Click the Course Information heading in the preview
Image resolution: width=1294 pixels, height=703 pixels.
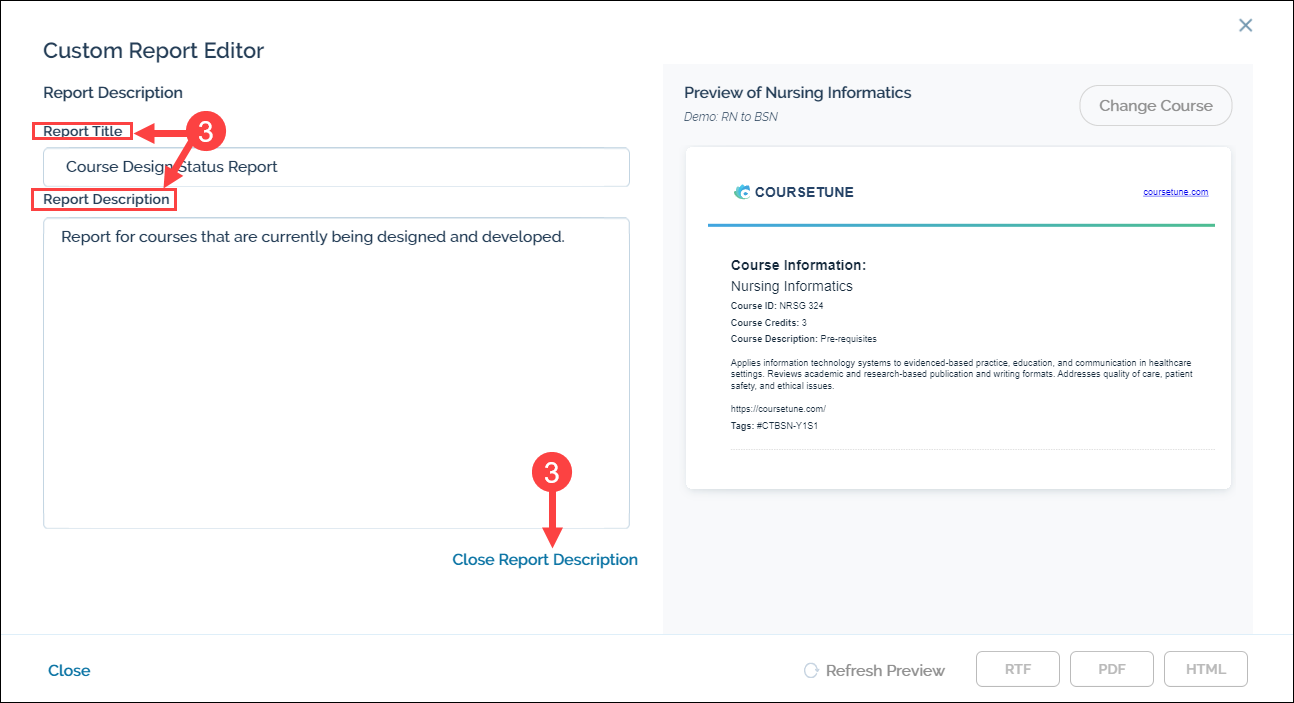tap(798, 265)
